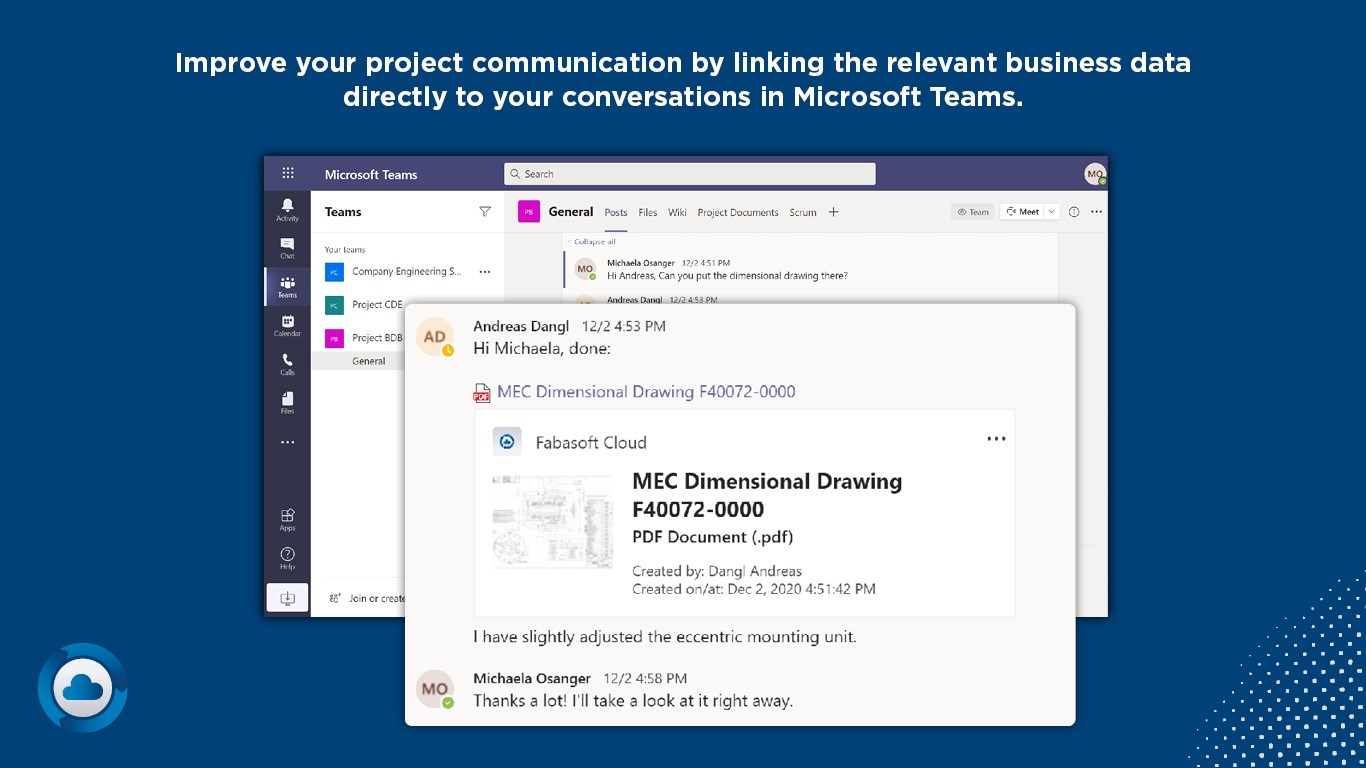Open the Wiki tab

click(677, 212)
